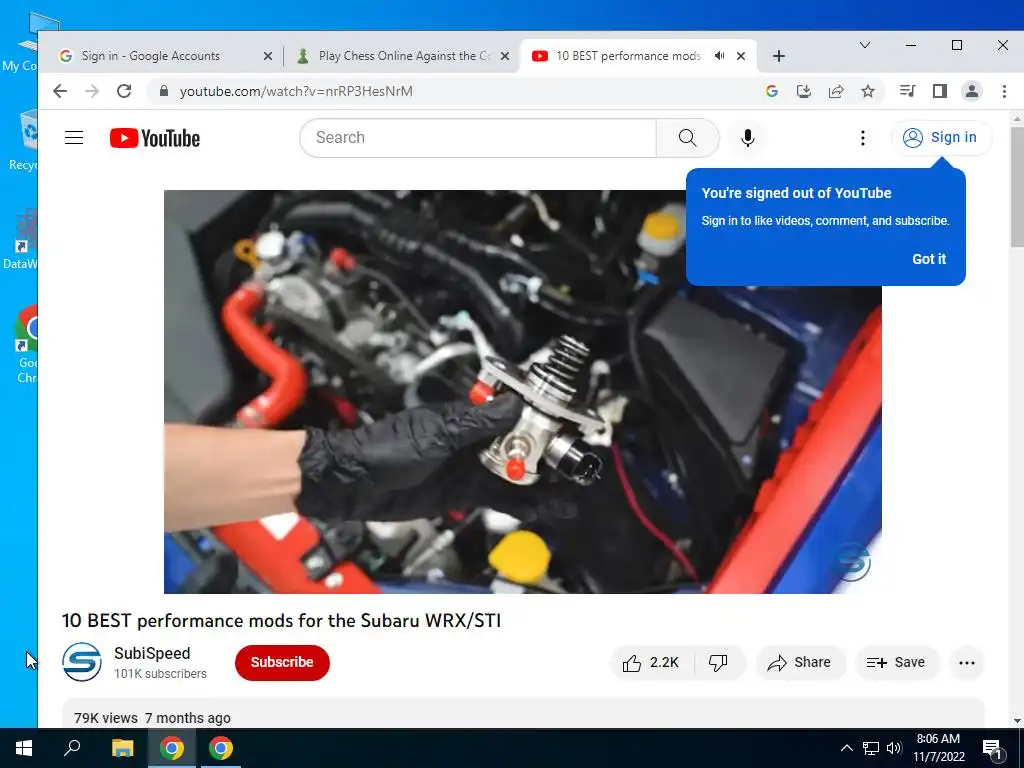The image size is (1024, 768).
Task: Switch to Play Chess Online tab
Action: (x=404, y=56)
